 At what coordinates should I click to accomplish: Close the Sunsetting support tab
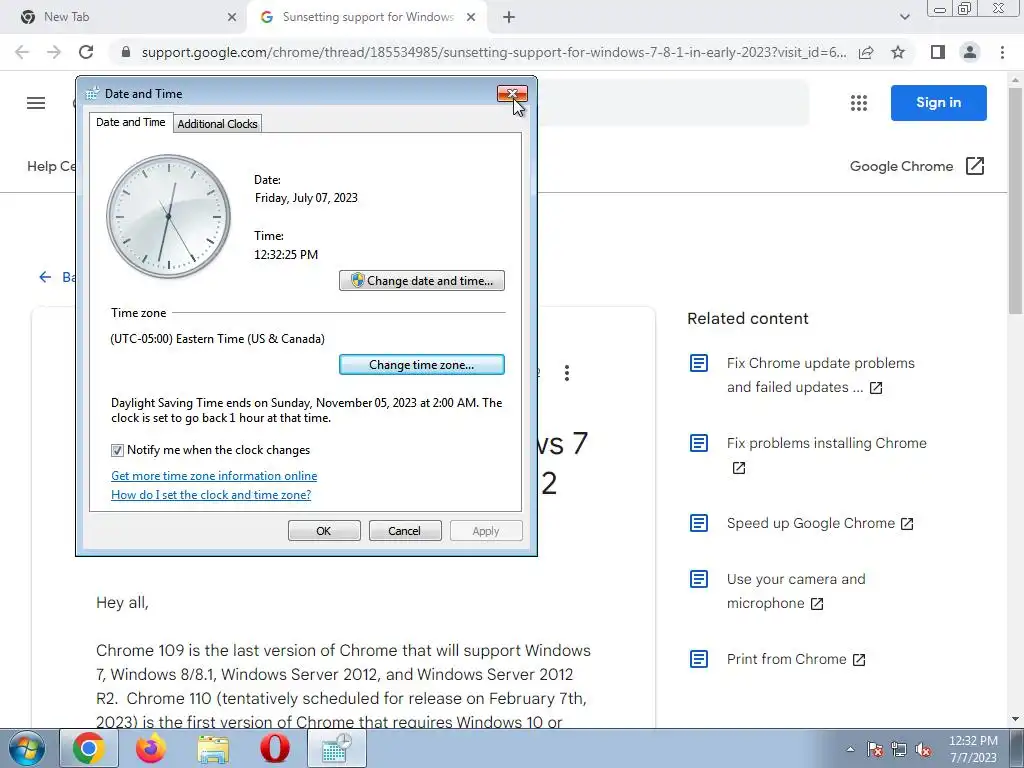pyautogui.click(x=471, y=17)
